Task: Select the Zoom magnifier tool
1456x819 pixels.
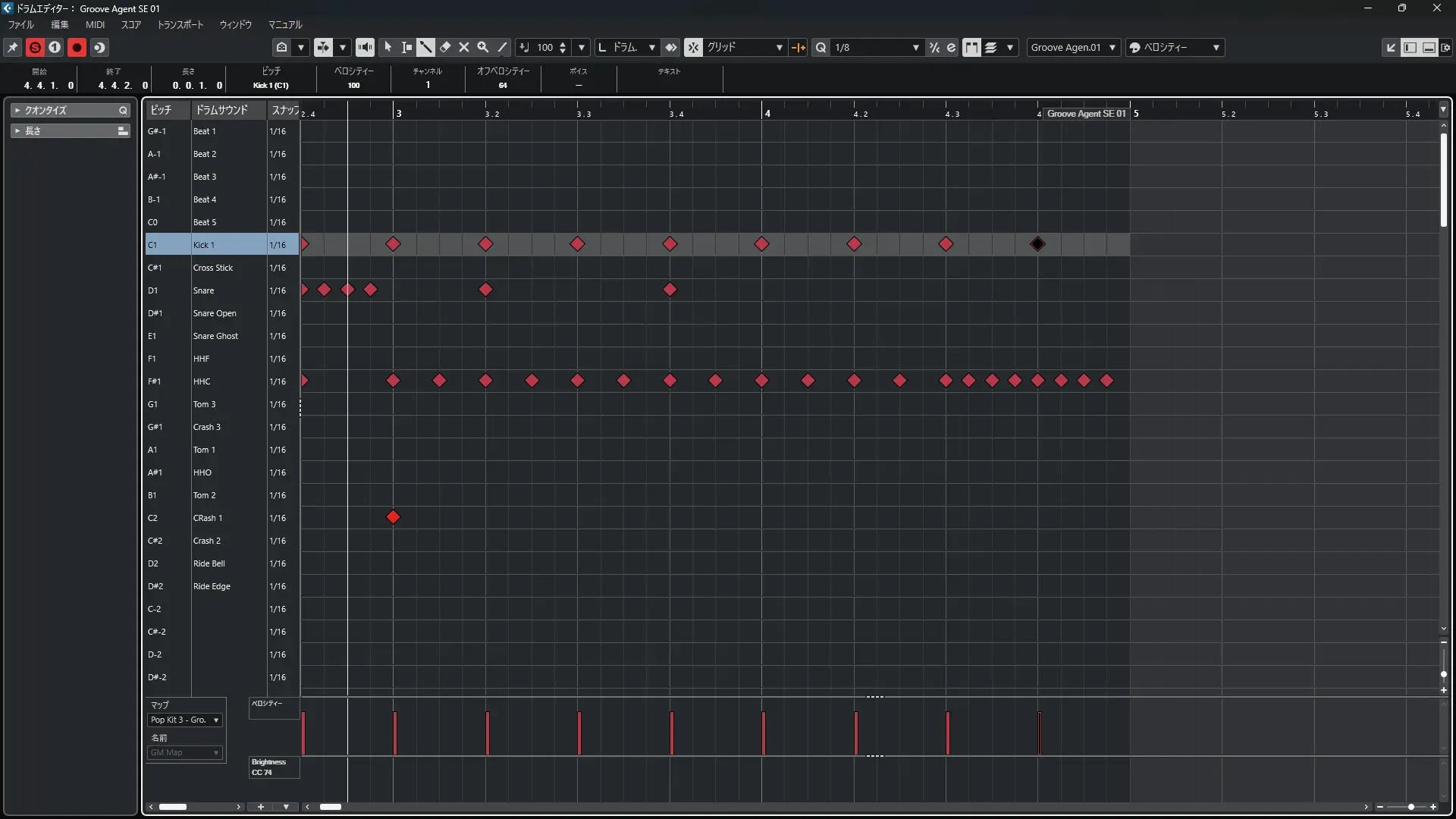Action: click(x=483, y=47)
